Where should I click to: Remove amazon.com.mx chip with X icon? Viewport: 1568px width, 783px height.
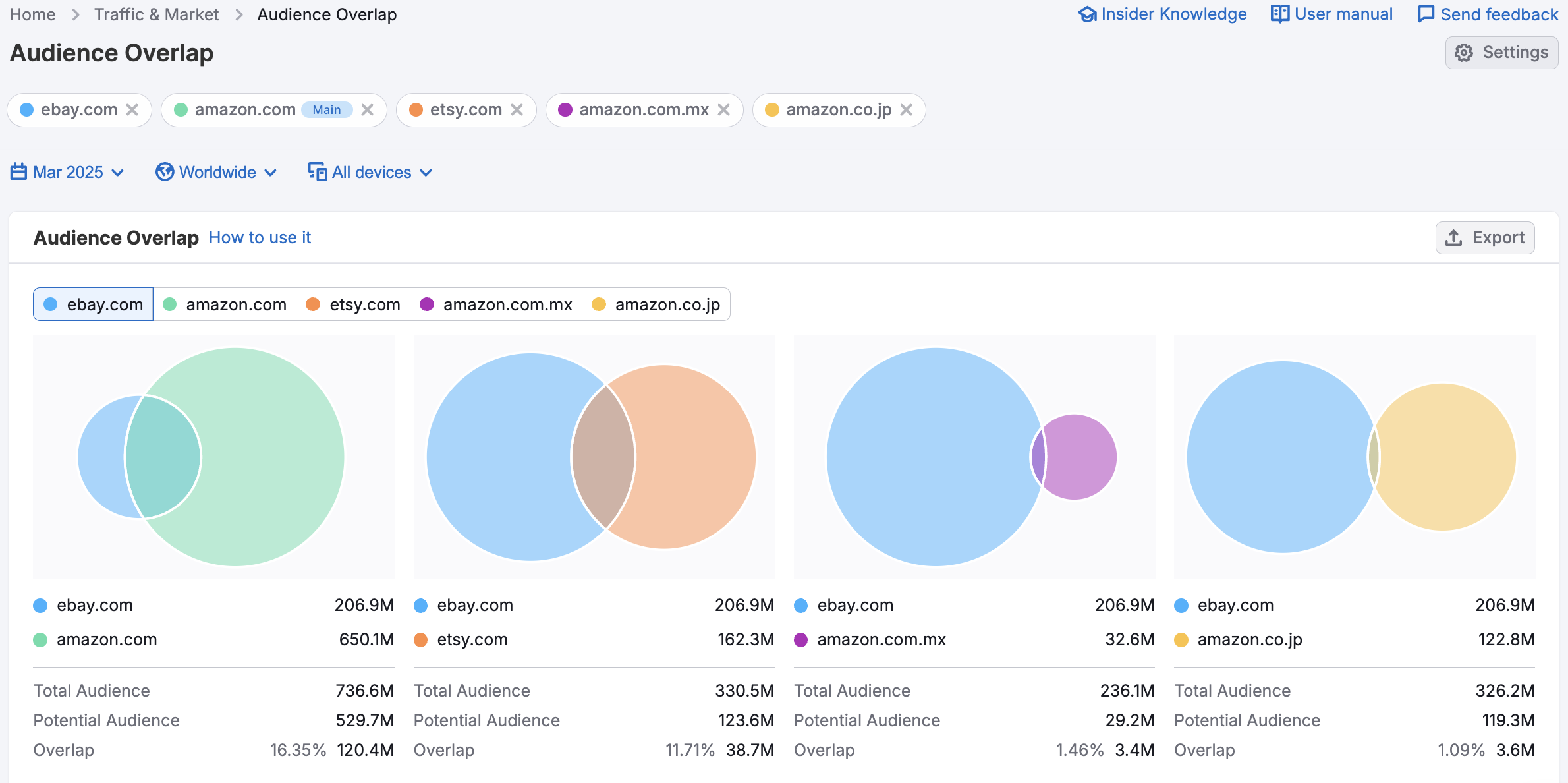[x=724, y=109]
